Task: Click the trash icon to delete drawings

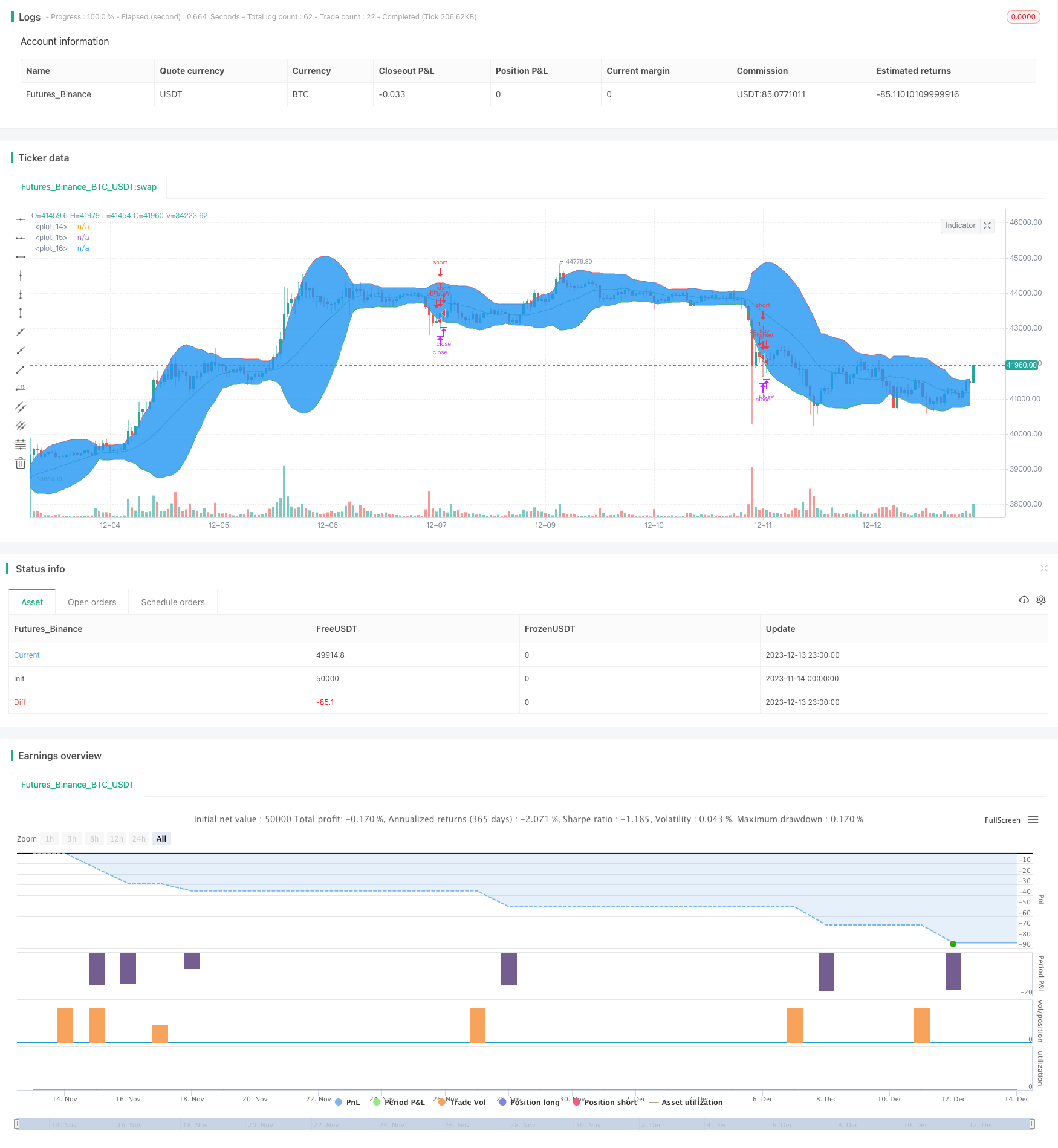Action: pos(21,463)
